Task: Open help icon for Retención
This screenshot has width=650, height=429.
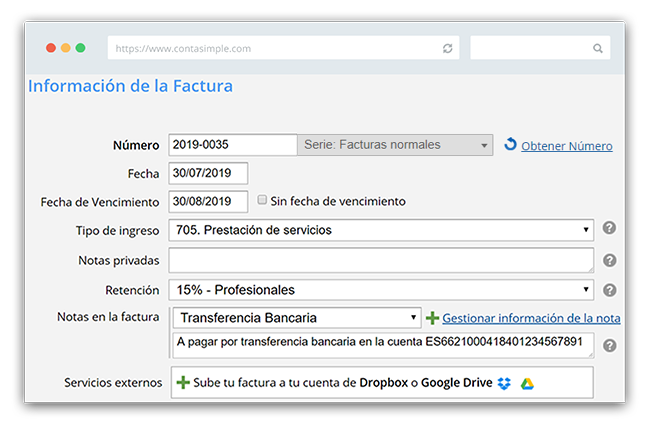Action: point(609,290)
